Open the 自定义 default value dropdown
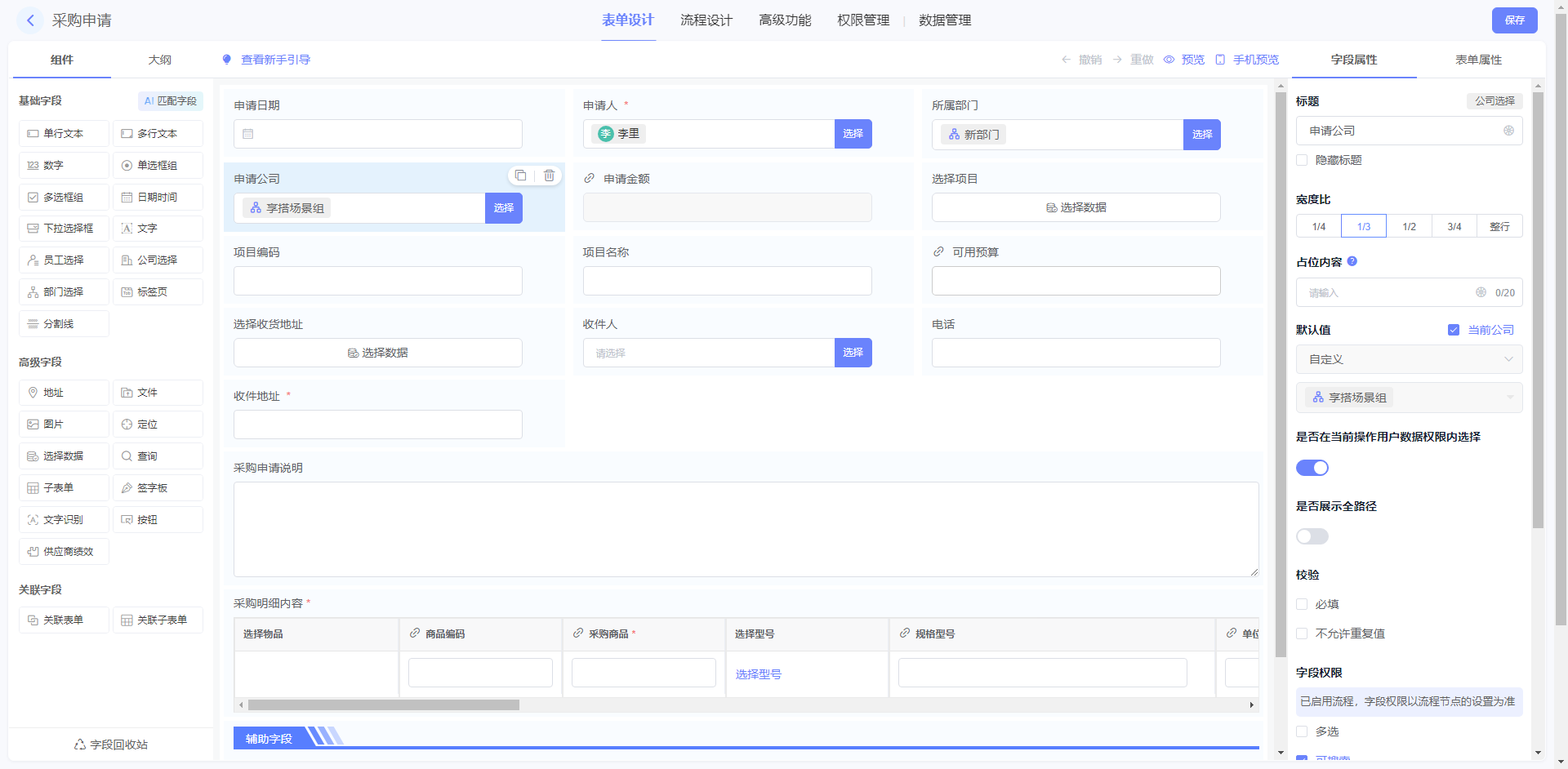The height and width of the screenshot is (769, 1568). click(x=1409, y=359)
